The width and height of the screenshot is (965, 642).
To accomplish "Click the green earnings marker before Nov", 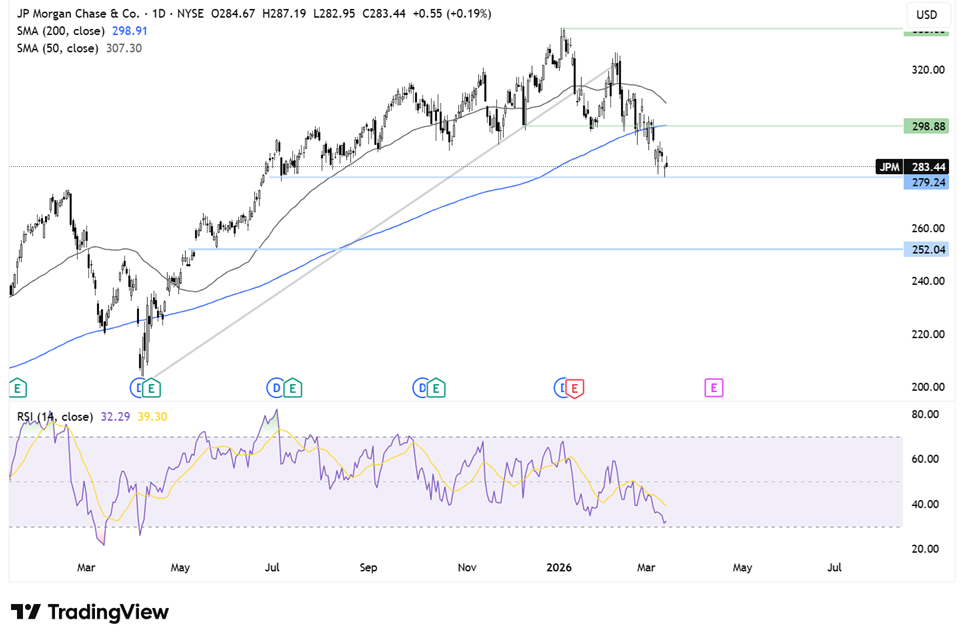I will click(x=436, y=388).
